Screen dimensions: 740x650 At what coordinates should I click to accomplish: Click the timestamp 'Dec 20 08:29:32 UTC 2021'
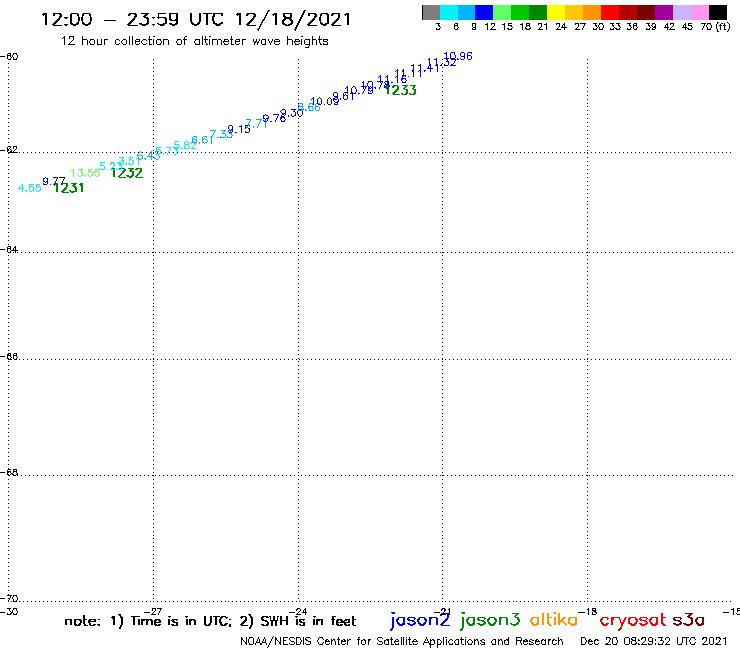pyautogui.click(x=654, y=641)
